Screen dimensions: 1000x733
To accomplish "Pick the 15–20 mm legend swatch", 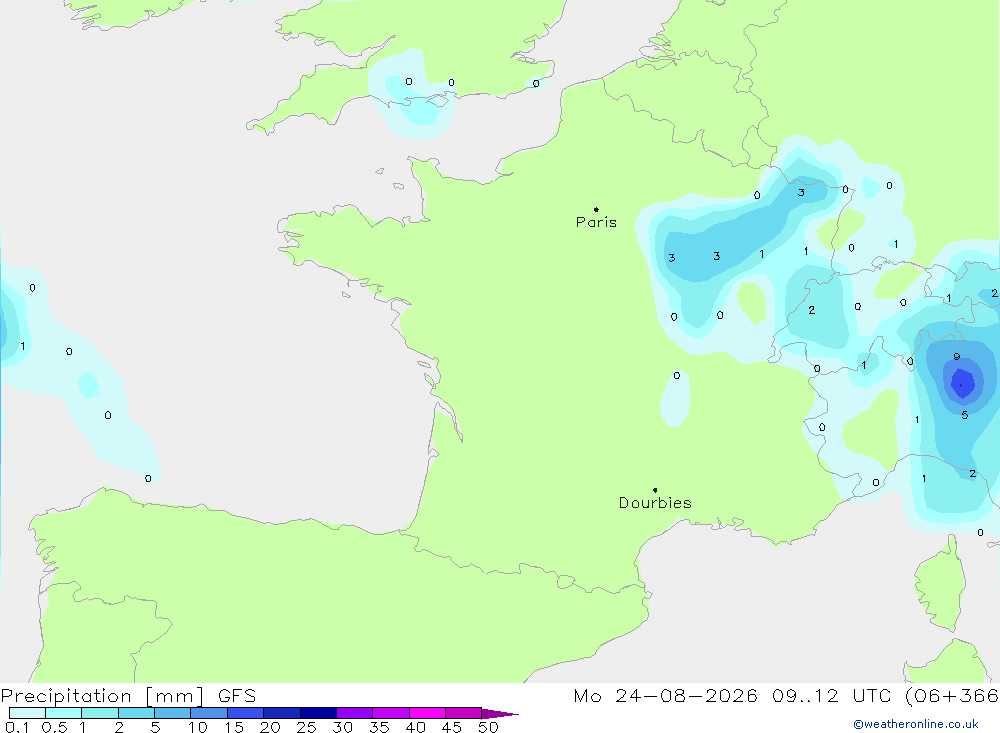I will [246, 713].
